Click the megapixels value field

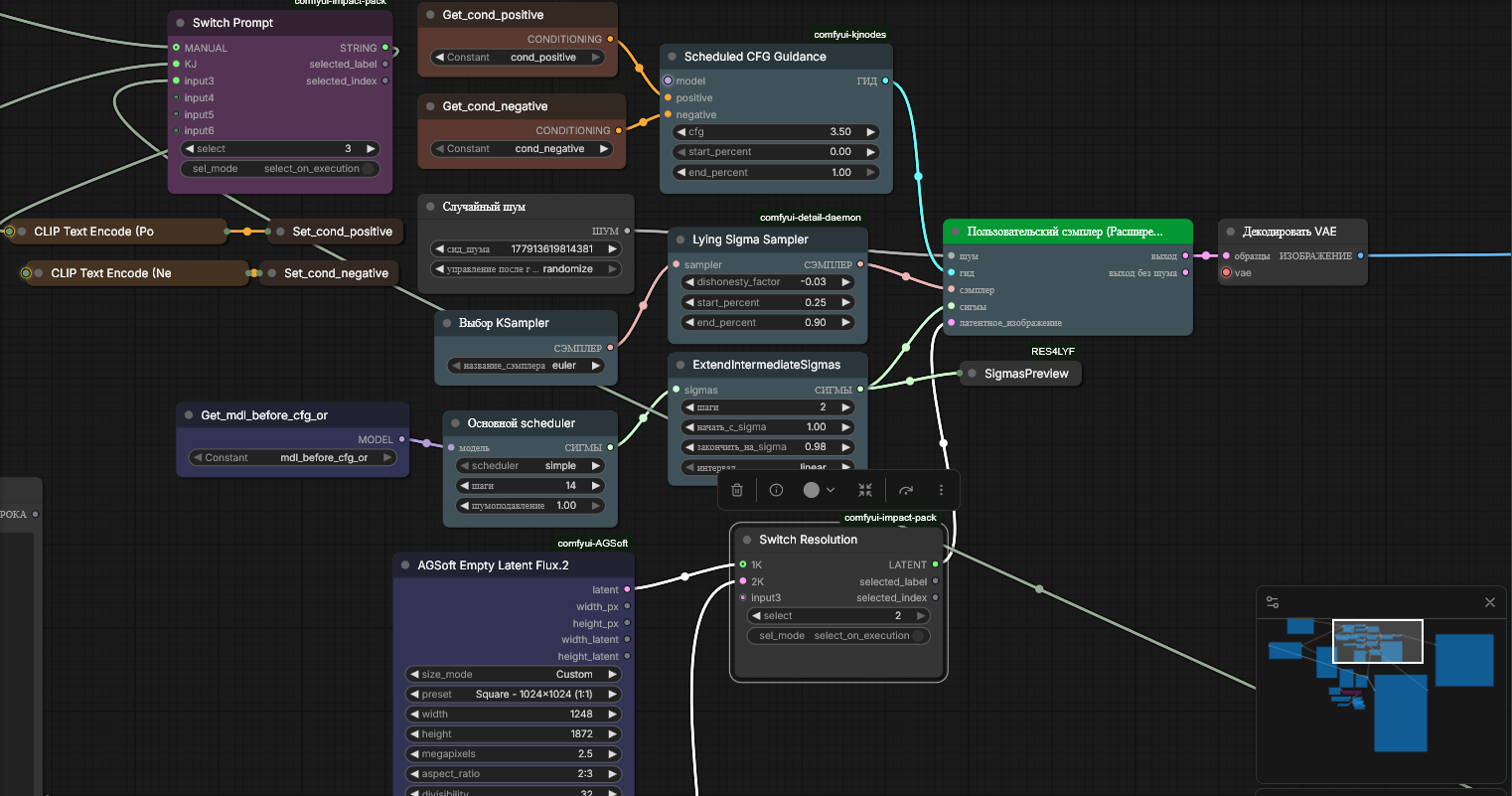pyautogui.click(x=514, y=754)
